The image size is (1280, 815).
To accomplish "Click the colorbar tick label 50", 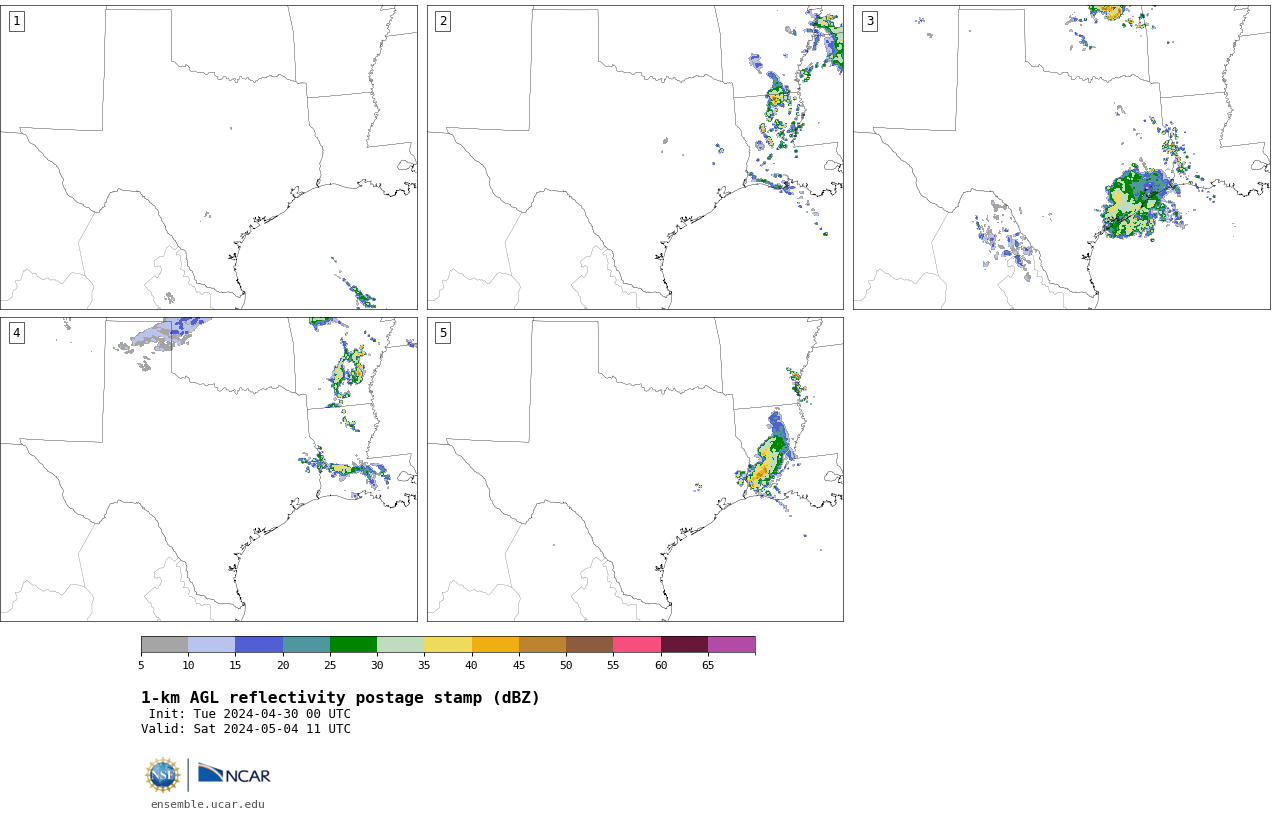I will (566, 665).
